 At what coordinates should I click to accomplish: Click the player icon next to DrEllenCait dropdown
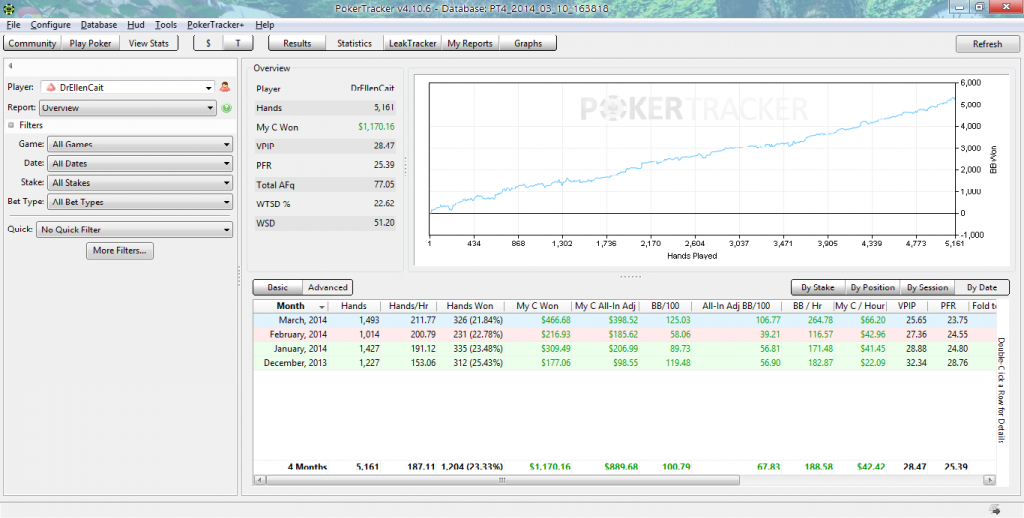[225, 87]
